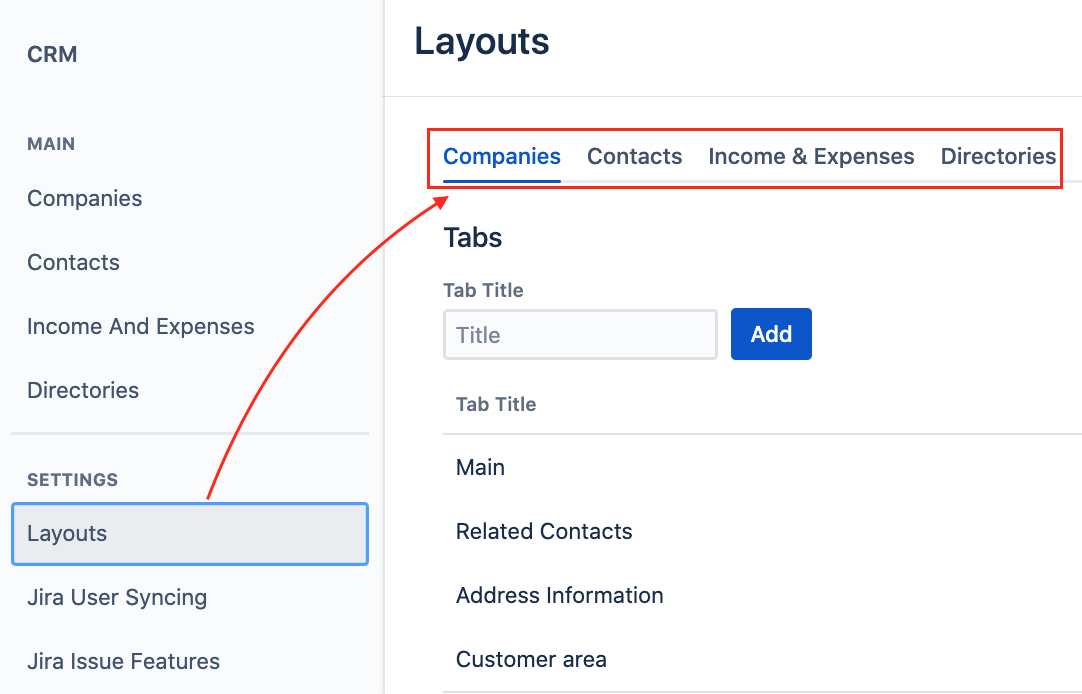Click the CRM sidebar header
Image resolution: width=1082 pixels, height=694 pixels.
pyautogui.click(x=52, y=55)
